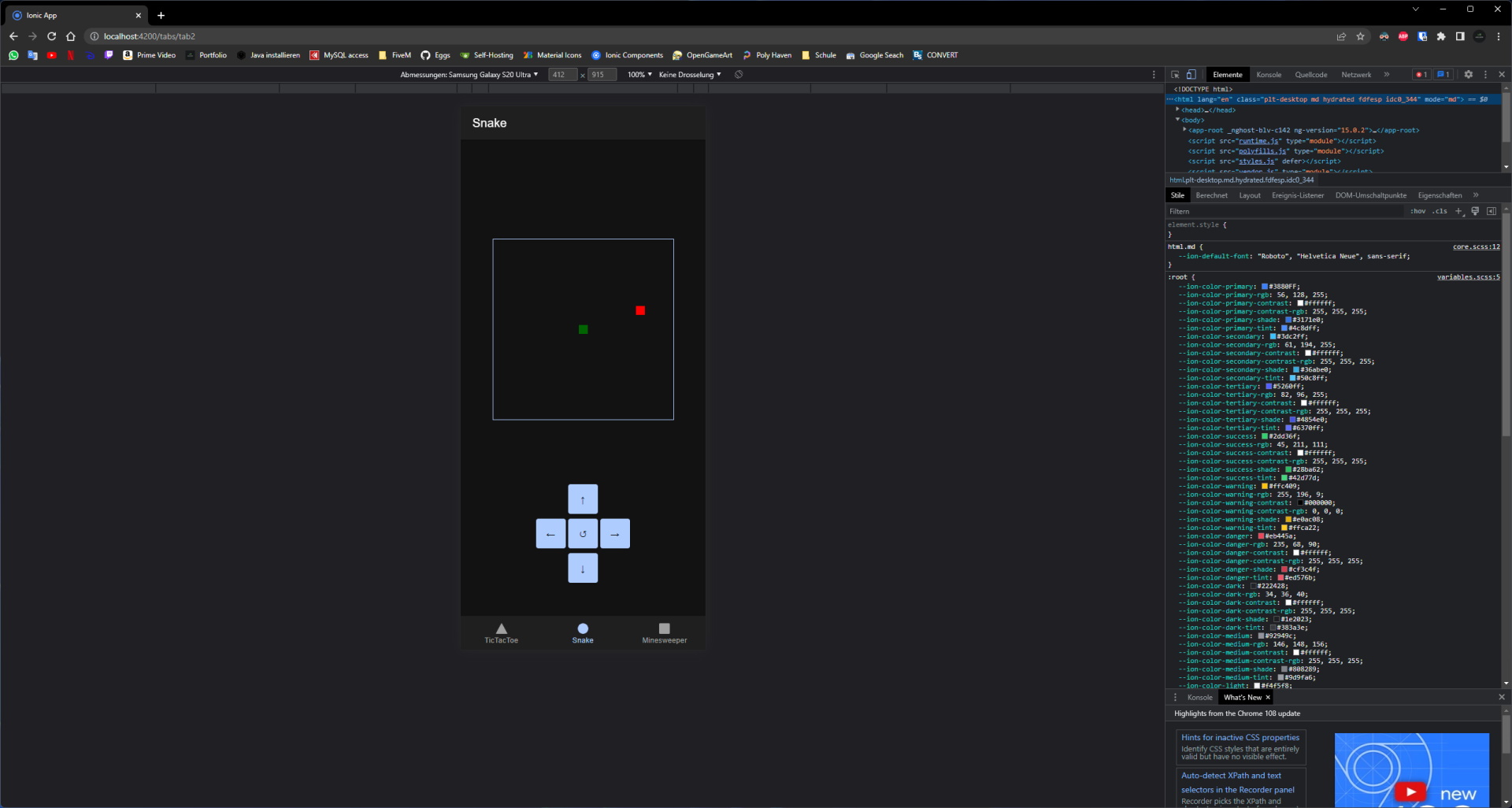Viewport: 1512px width, 808px height.
Task: Open the core.scss:12 source link
Action: click(x=1477, y=246)
